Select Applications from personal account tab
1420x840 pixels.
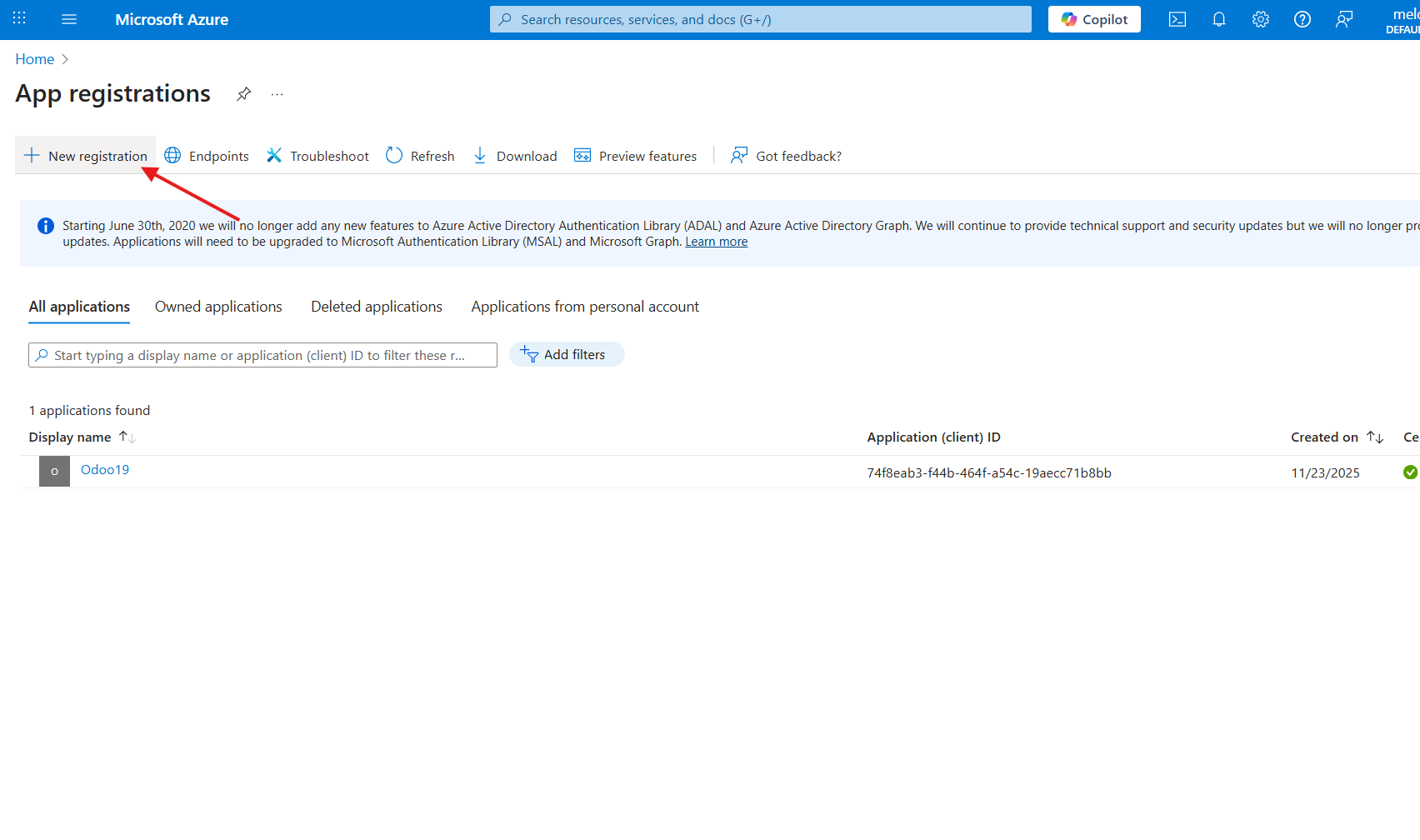tap(585, 307)
